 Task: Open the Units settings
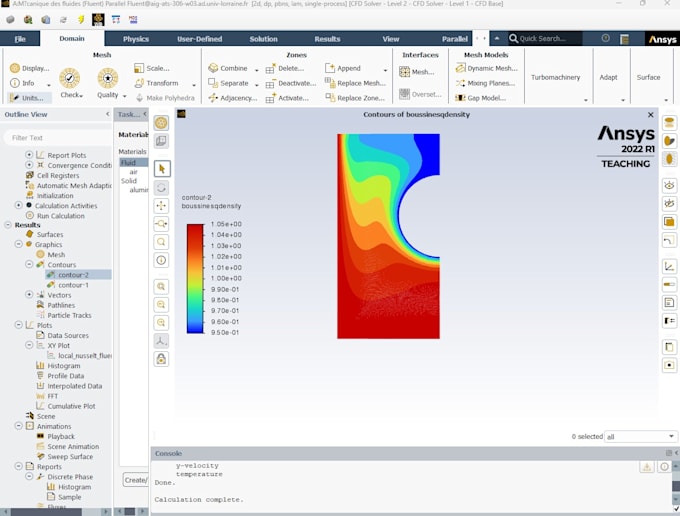tap(28, 98)
